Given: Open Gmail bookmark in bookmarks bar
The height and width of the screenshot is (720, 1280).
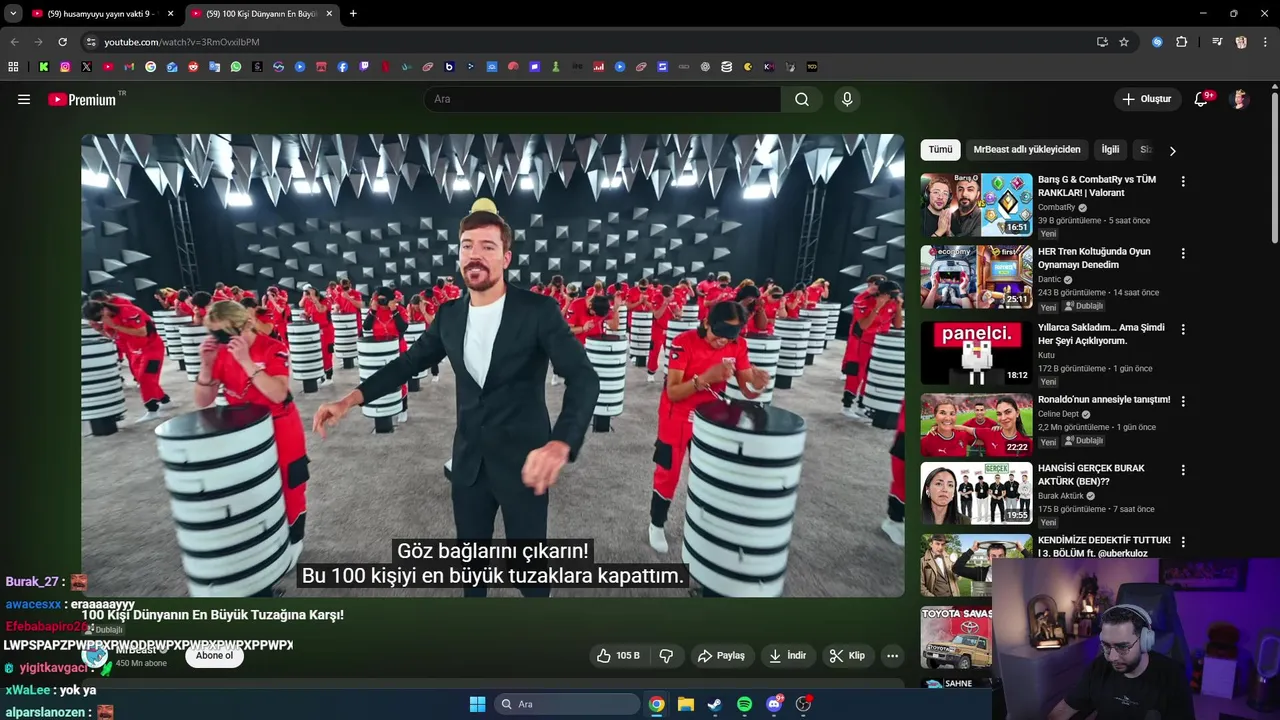Looking at the screenshot, I should pyautogui.click(x=129, y=67).
